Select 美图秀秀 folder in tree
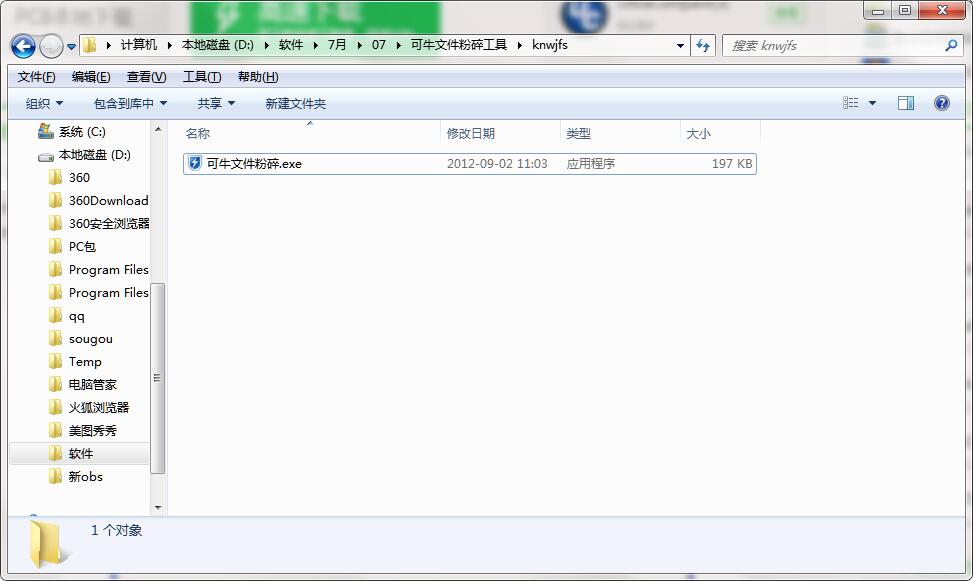973x581 pixels. pyautogui.click(x=92, y=431)
